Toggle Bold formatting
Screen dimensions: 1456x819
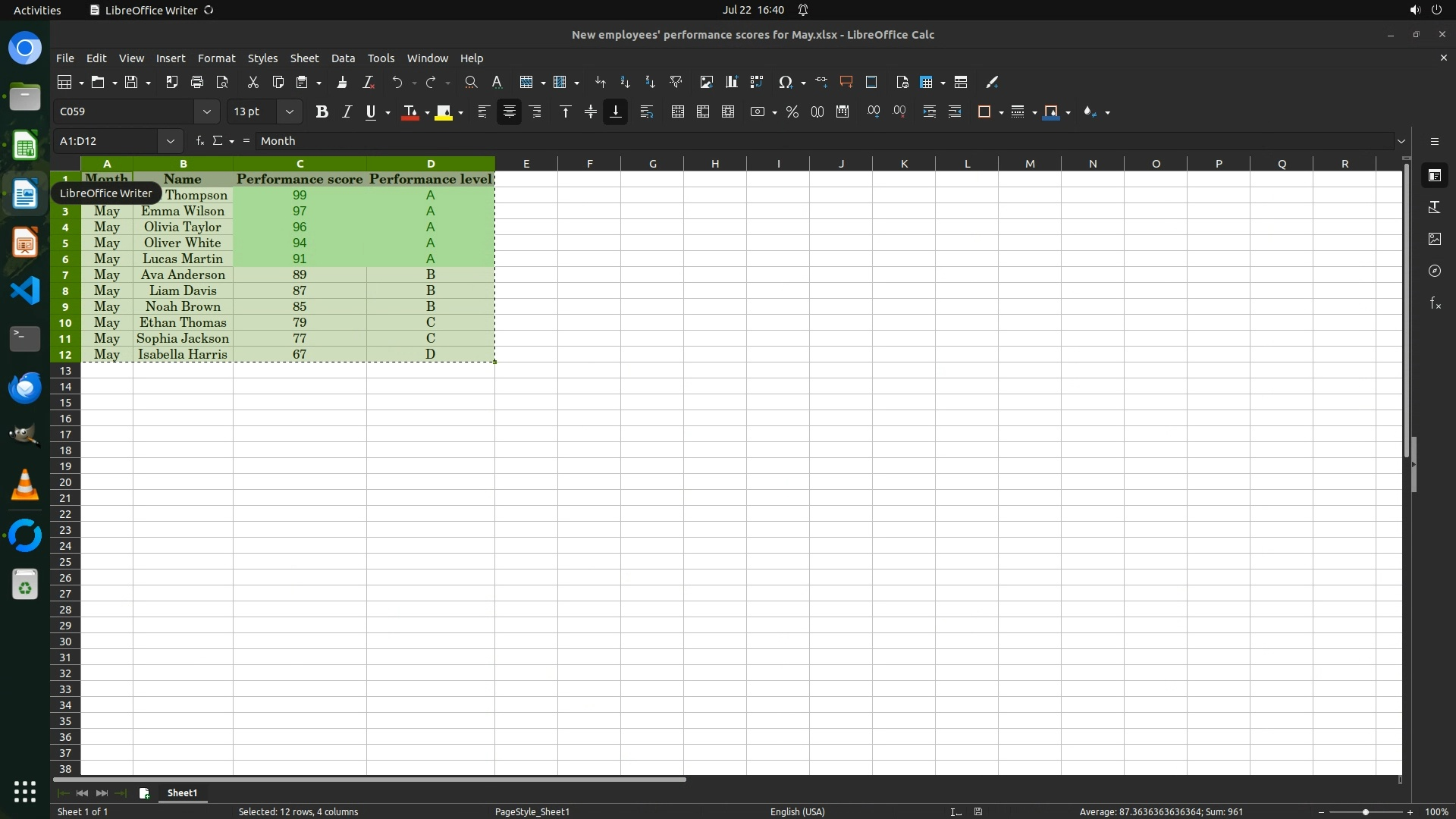(x=322, y=112)
